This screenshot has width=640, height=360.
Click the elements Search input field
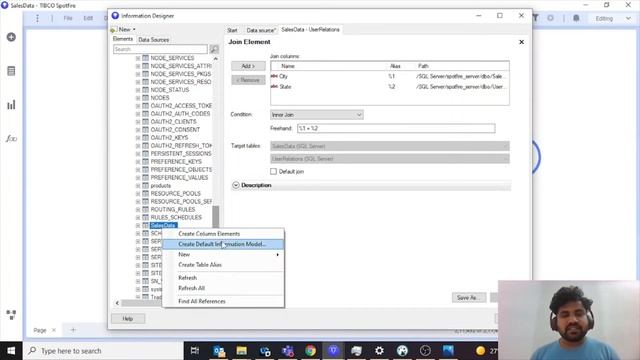(x=160, y=49)
